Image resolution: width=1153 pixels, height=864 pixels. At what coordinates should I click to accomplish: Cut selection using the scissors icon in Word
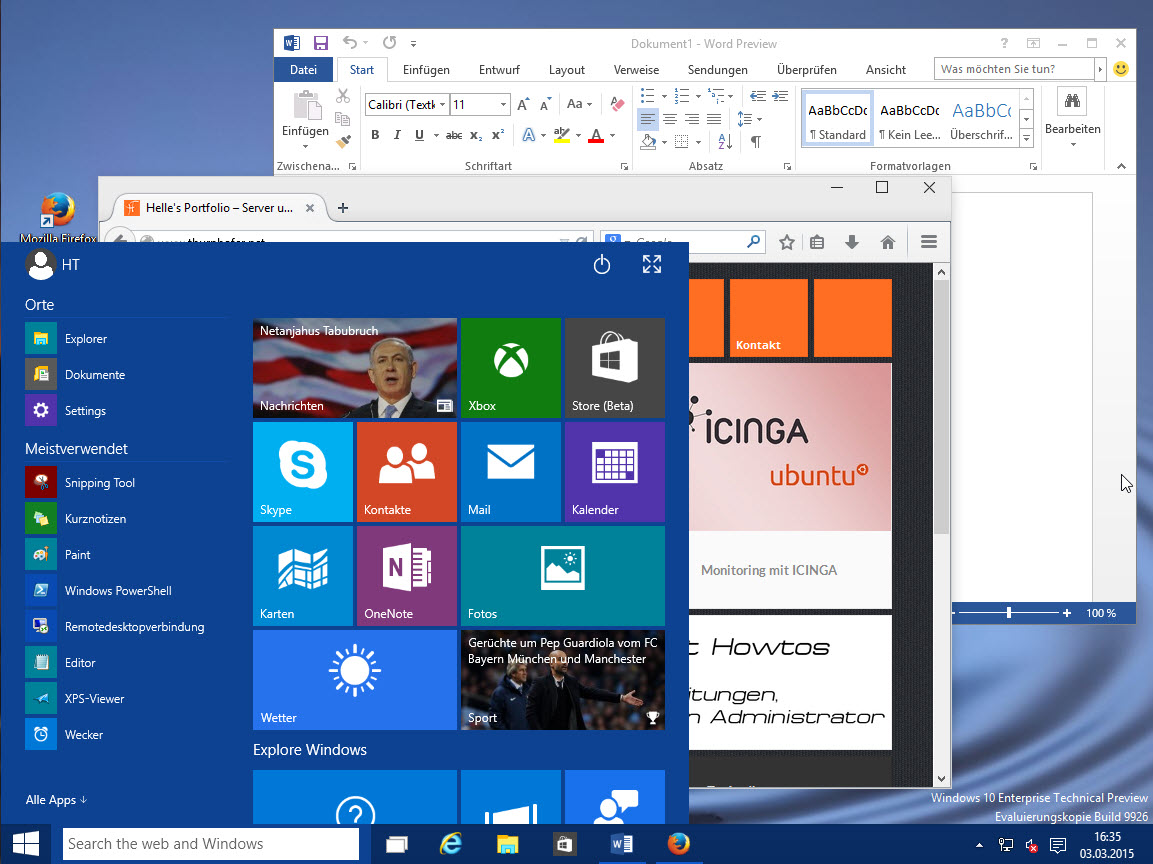(343, 96)
